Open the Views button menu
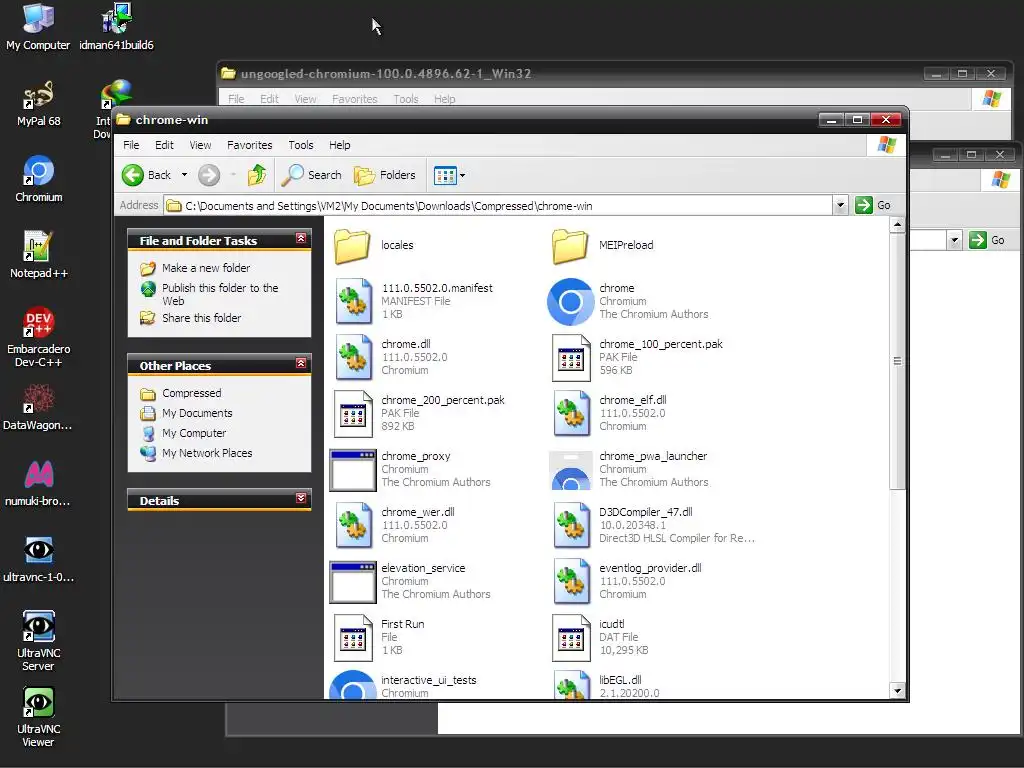1024x768 pixels. [449, 175]
